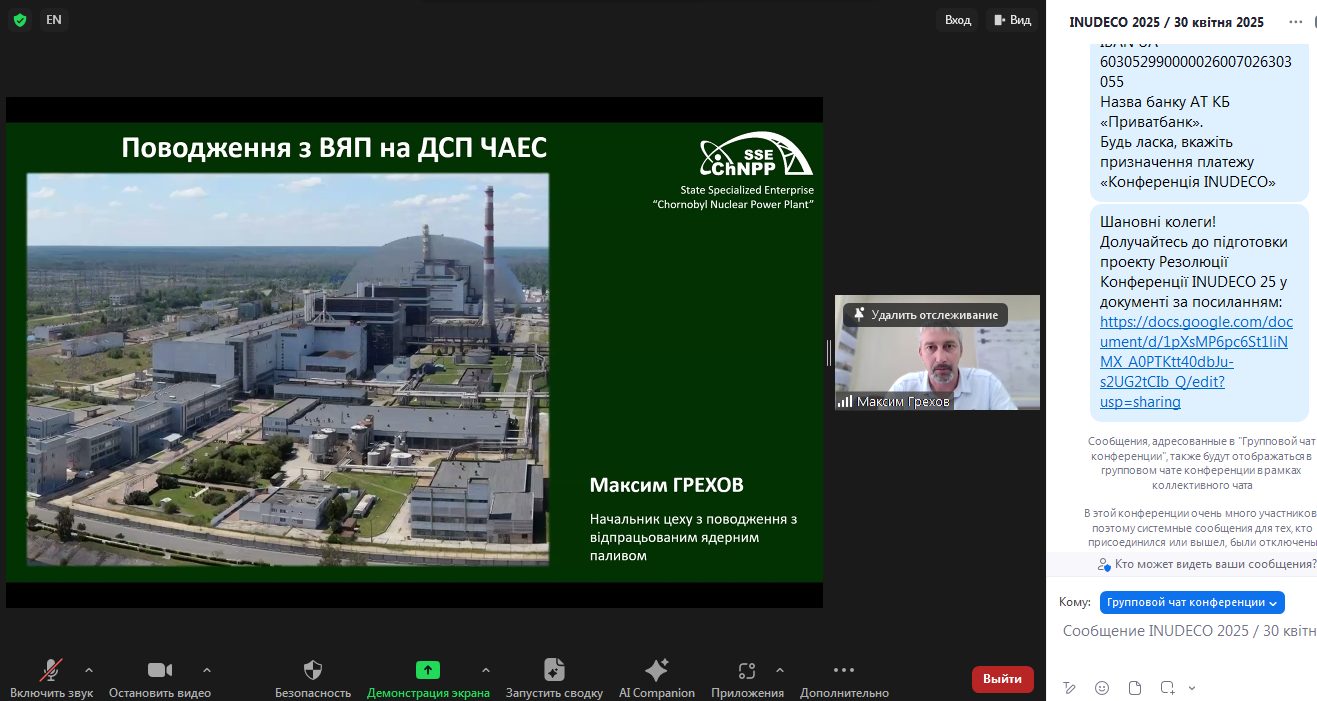Click the chat message input field
This screenshot has height=701, width=1317.
tap(1188, 631)
